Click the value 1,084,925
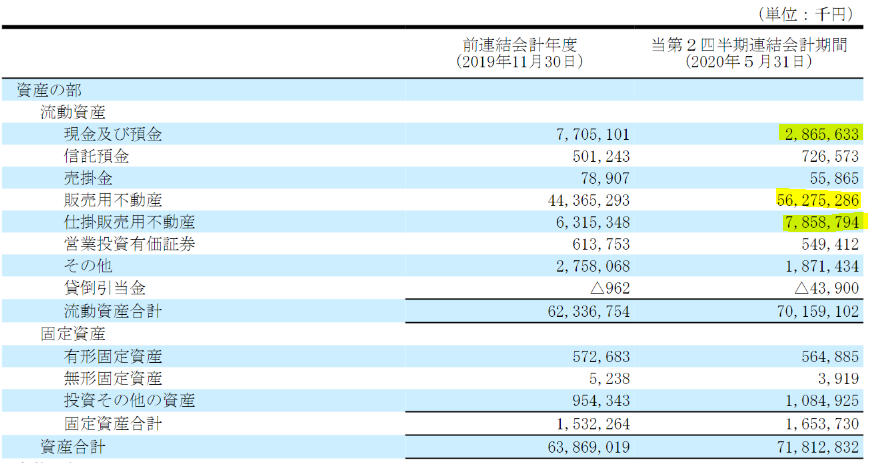The image size is (870, 463). click(822, 401)
